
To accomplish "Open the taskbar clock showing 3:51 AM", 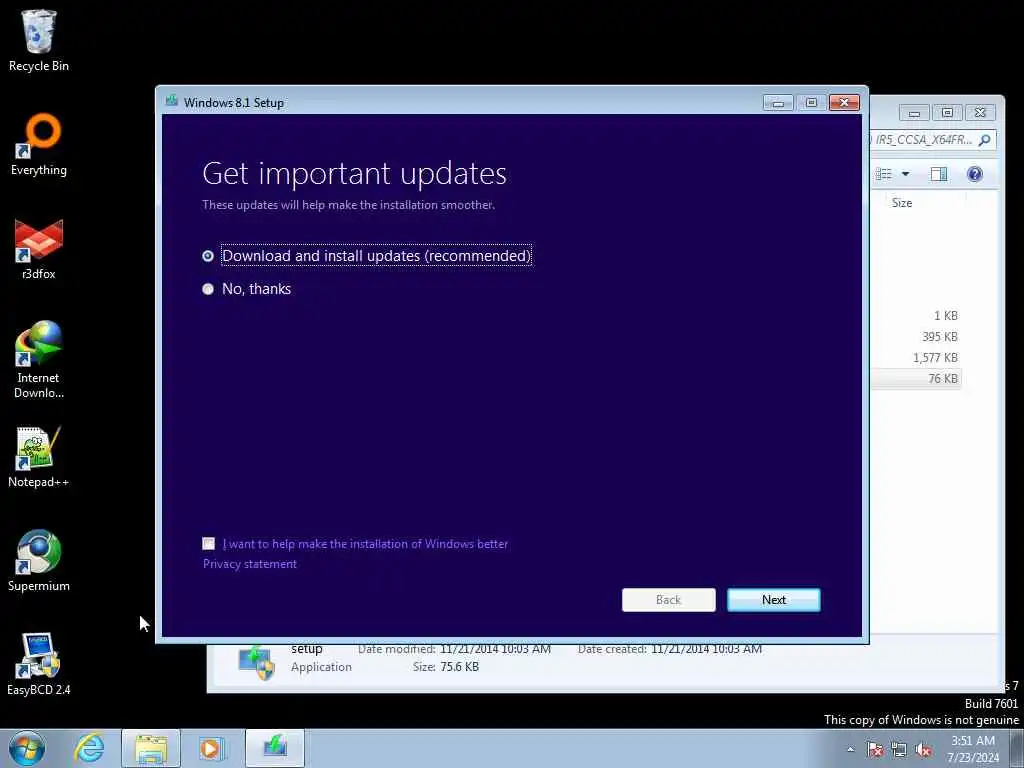I will tap(974, 749).
